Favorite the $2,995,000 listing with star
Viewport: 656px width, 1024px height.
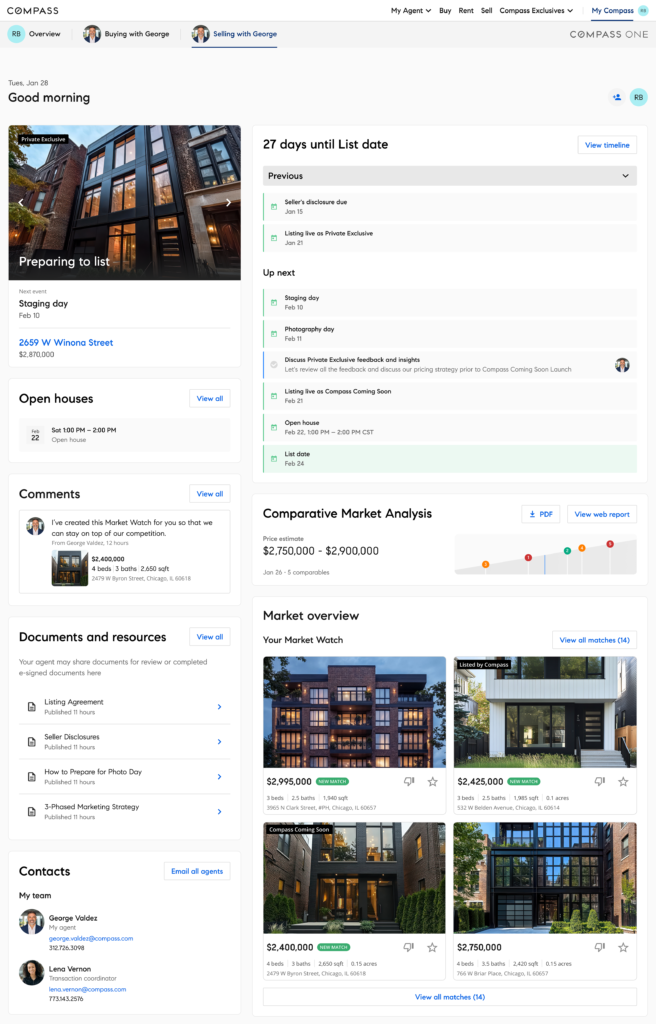click(432, 781)
